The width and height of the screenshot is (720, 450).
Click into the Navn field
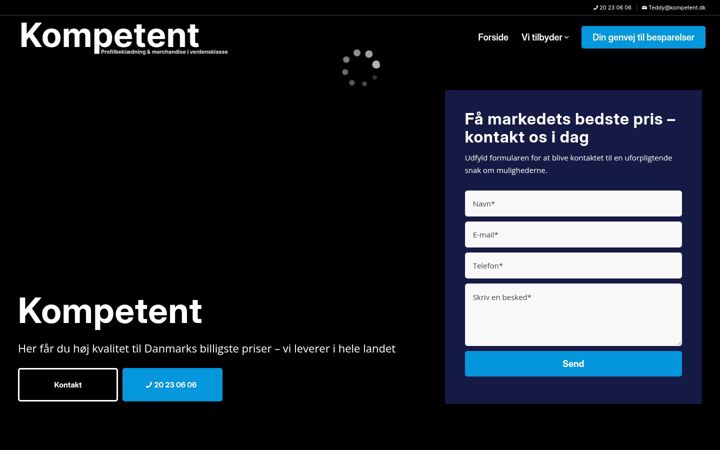click(x=573, y=203)
